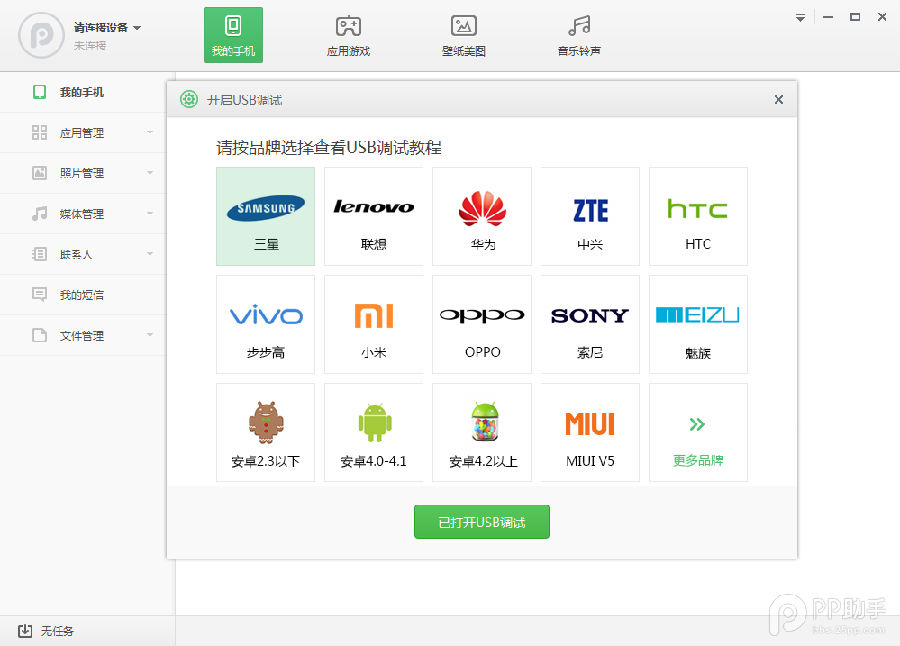Click the green 已打开USB调试 button
The width and height of the screenshot is (900, 646).
point(482,522)
